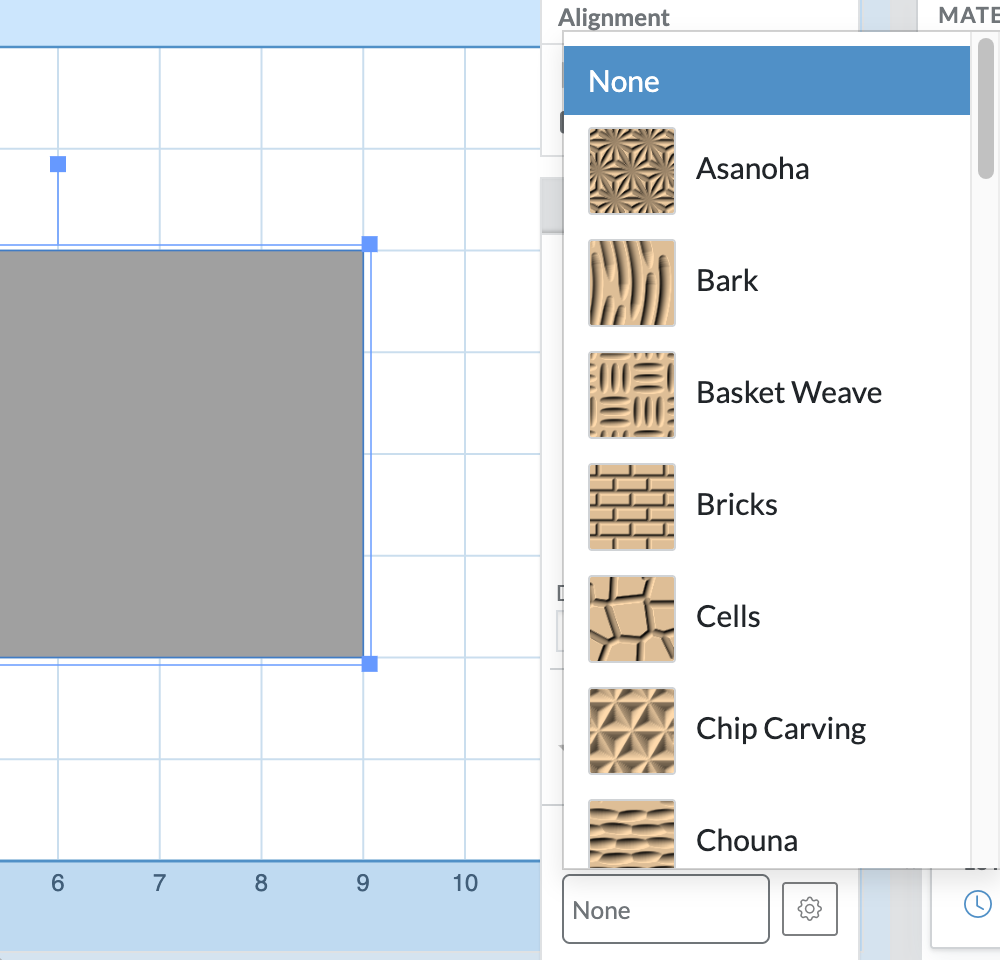Screen dimensions: 1000x960
Task: Click the Asanoha pattern thumbnail
Action: (x=631, y=170)
